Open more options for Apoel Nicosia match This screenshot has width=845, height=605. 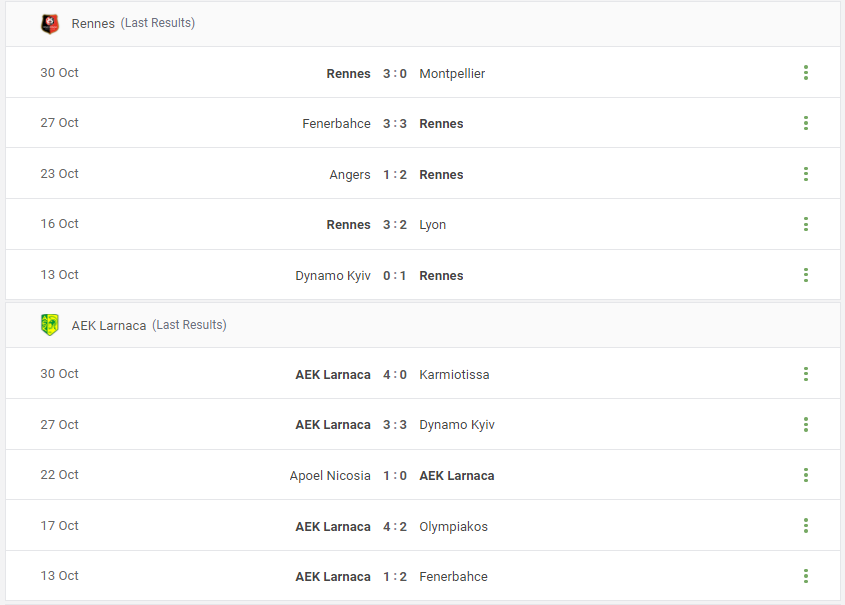[x=806, y=475]
